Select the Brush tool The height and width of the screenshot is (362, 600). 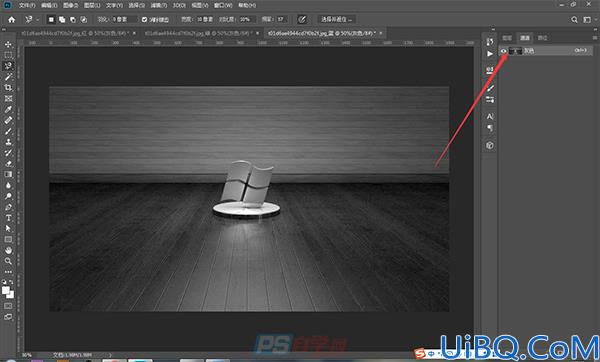point(8,131)
